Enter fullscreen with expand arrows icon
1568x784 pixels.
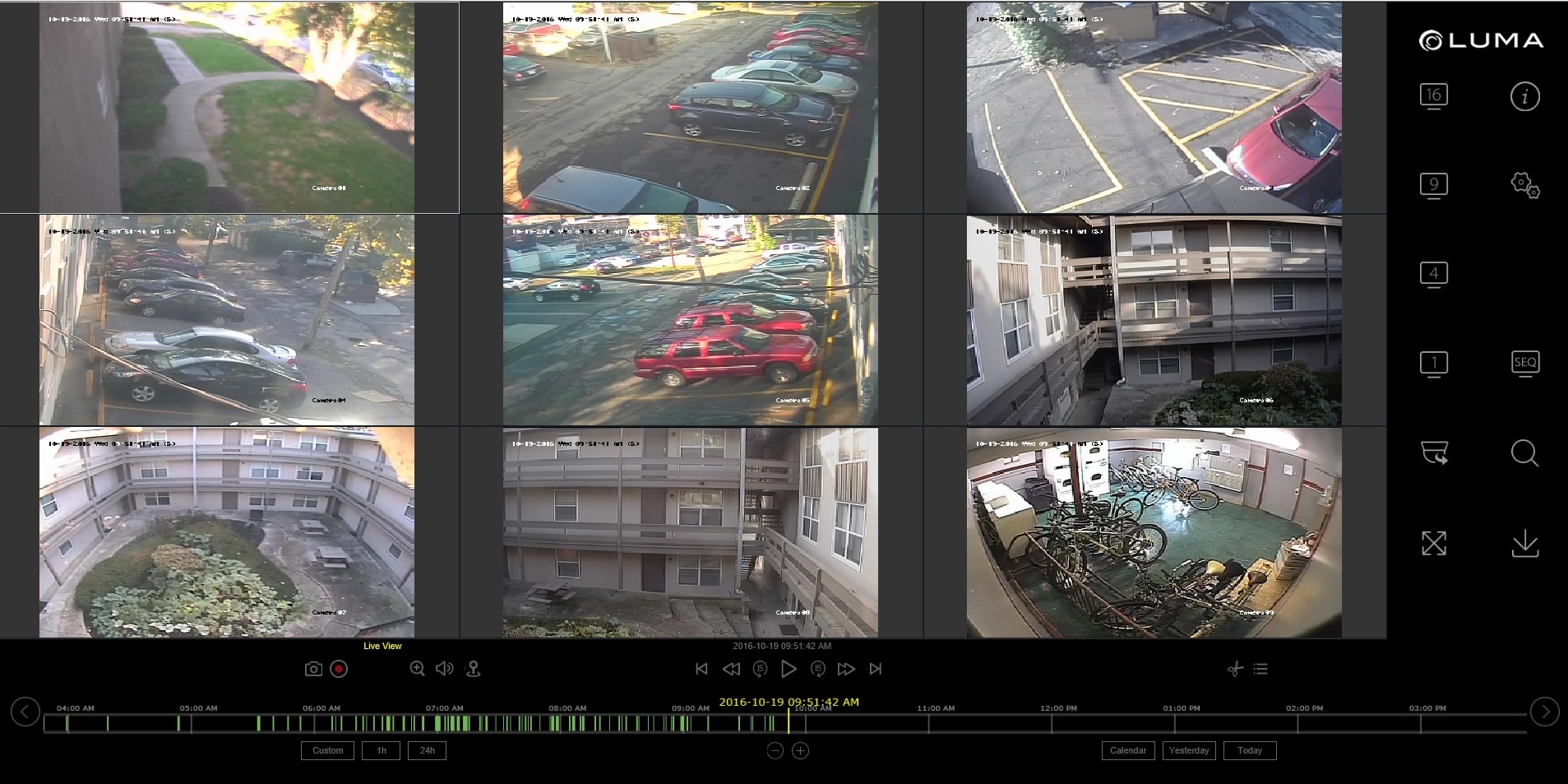click(1433, 543)
